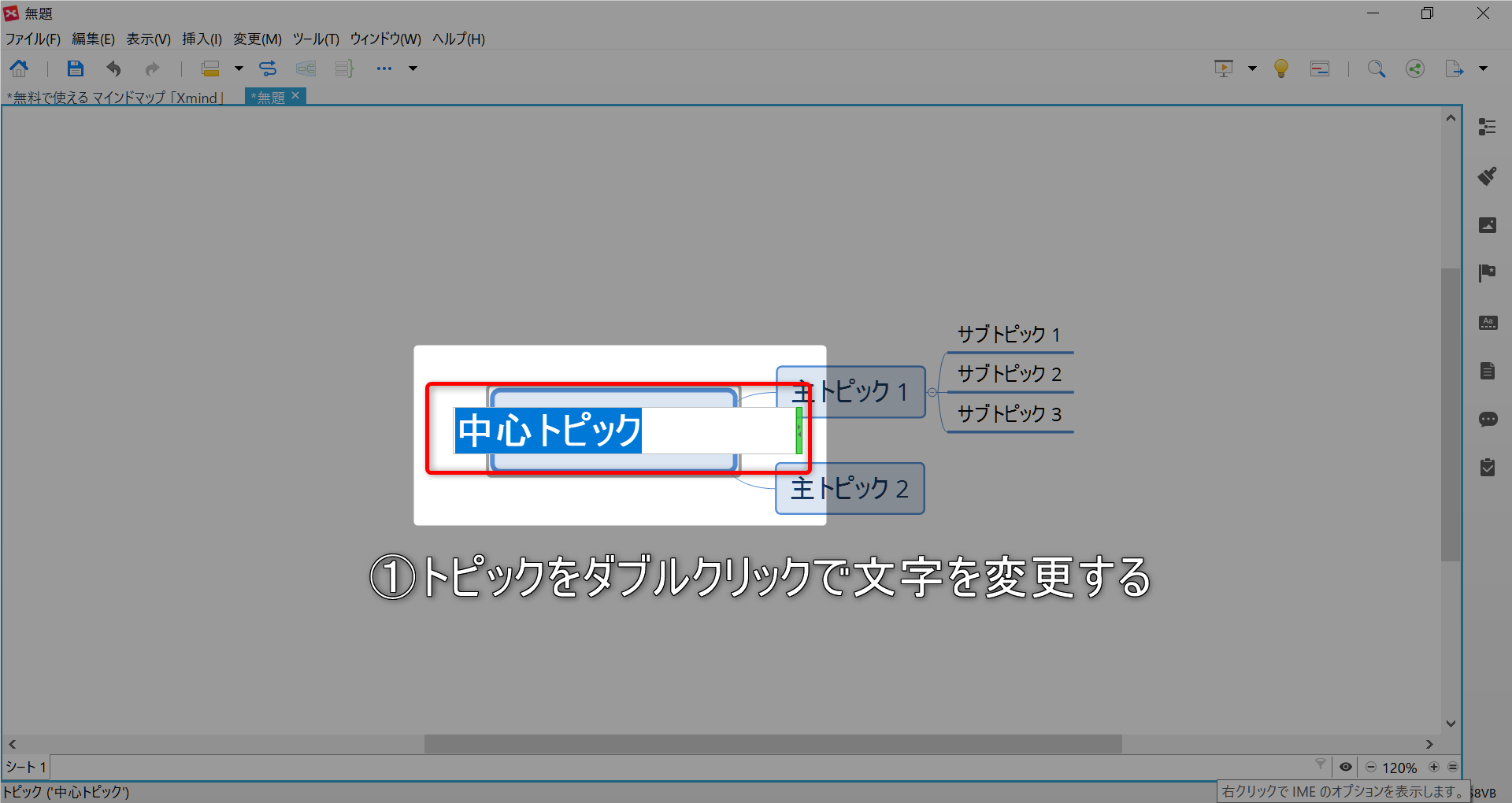
Task: Expand the presentation mode dropdown arrow
Action: pos(1252,68)
